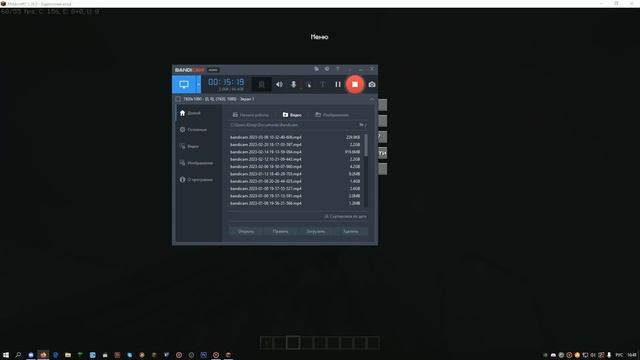Click the recording timer 00:35:19
The width and height of the screenshot is (640, 360).
226,82
